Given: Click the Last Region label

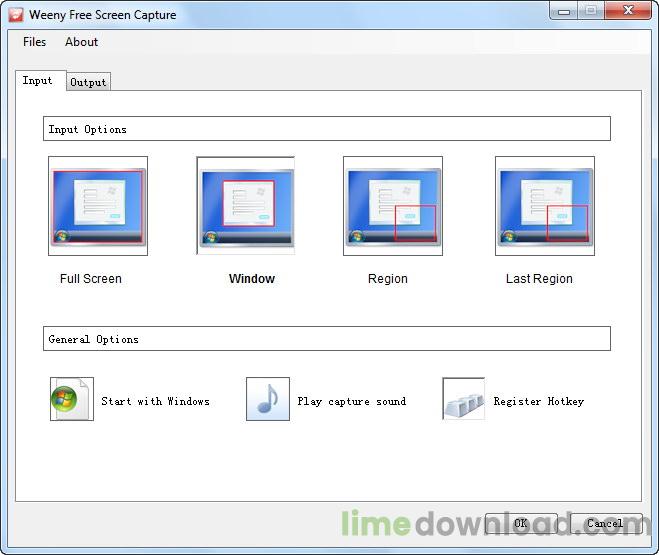Looking at the screenshot, I should 539,279.
